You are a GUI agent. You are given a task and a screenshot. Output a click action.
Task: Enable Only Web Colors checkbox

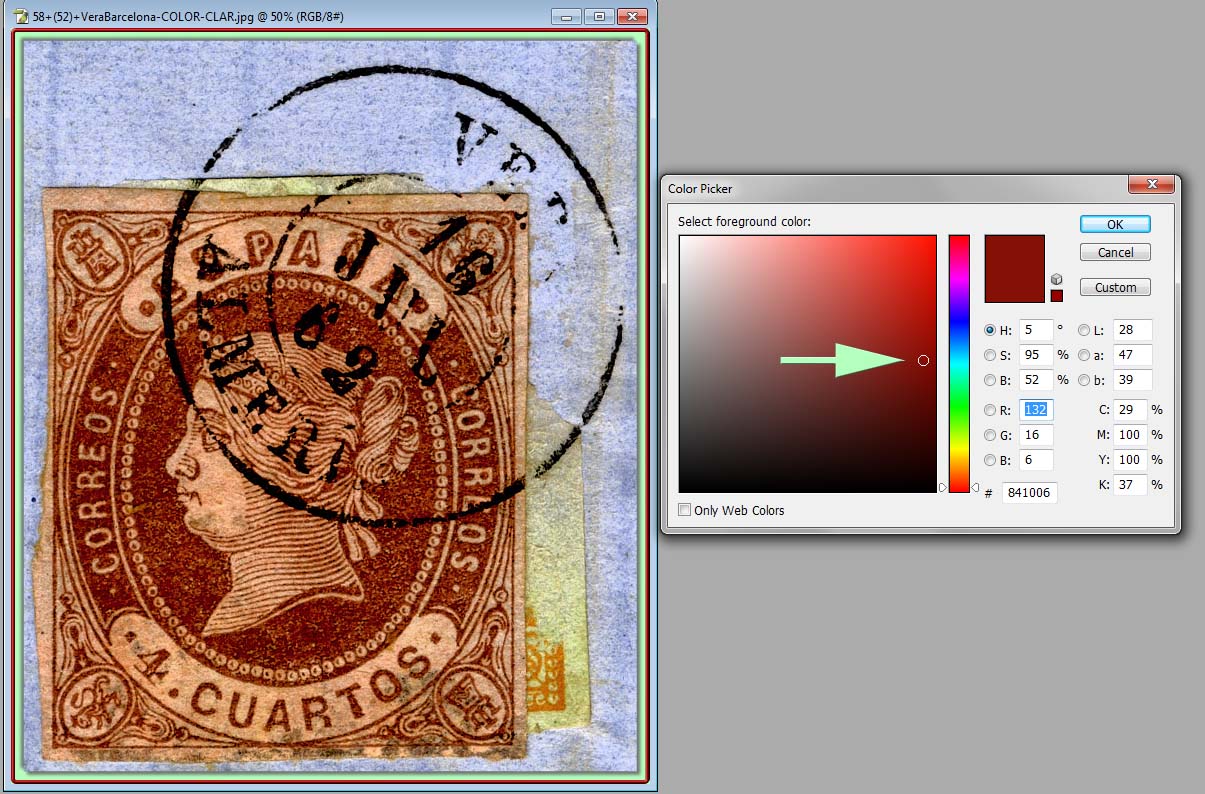685,510
